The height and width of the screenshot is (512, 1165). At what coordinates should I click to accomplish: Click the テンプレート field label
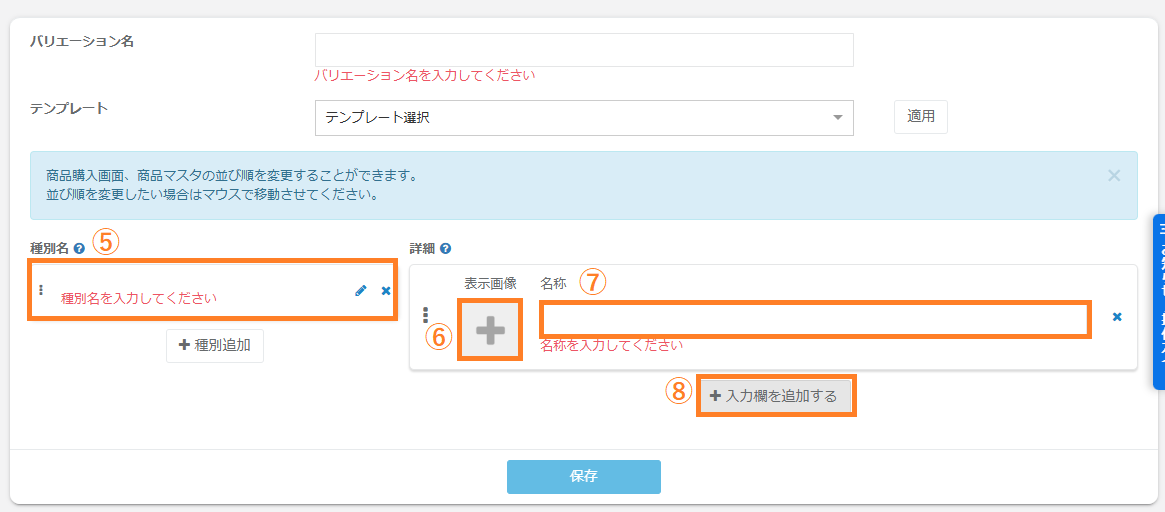[x=69, y=108]
